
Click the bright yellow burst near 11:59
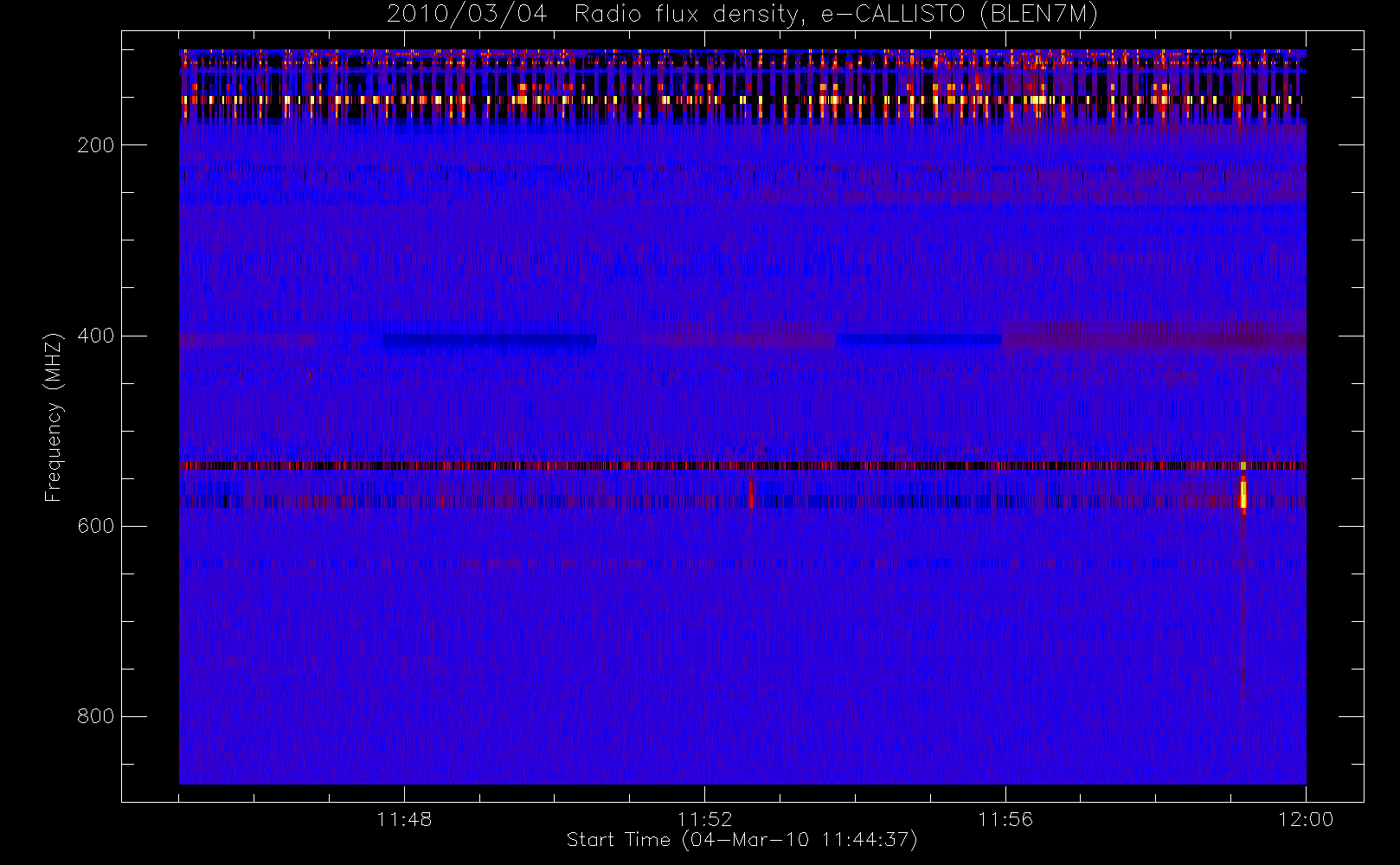click(x=1243, y=493)
